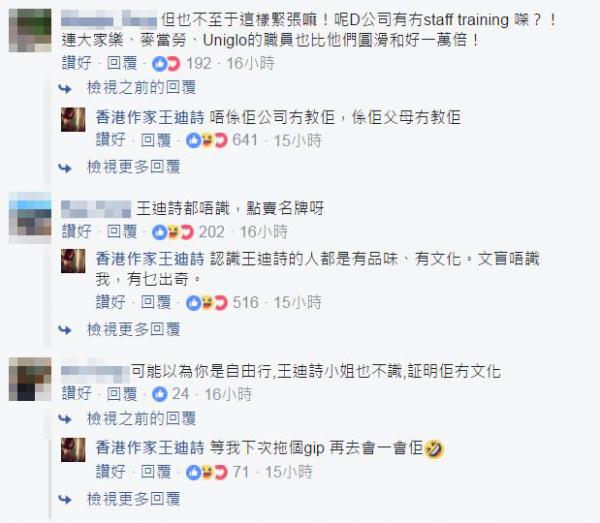
Task: Click reply arrow icon beside first 檢視之前的回覆
Action: click(65, 89)
